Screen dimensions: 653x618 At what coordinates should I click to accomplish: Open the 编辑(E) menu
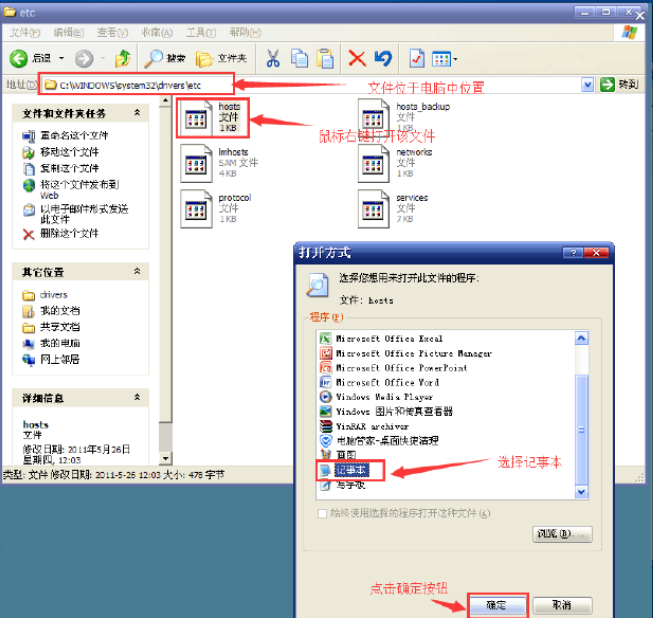[69, 32]
